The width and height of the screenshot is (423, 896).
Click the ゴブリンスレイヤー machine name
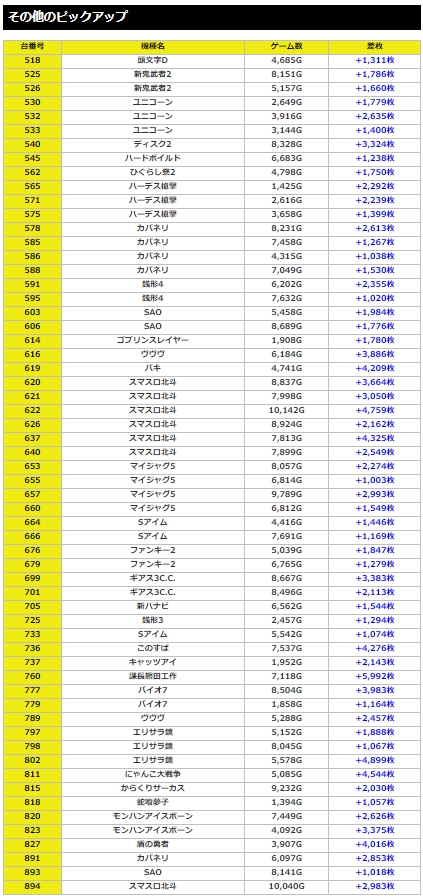coord(153,340)
